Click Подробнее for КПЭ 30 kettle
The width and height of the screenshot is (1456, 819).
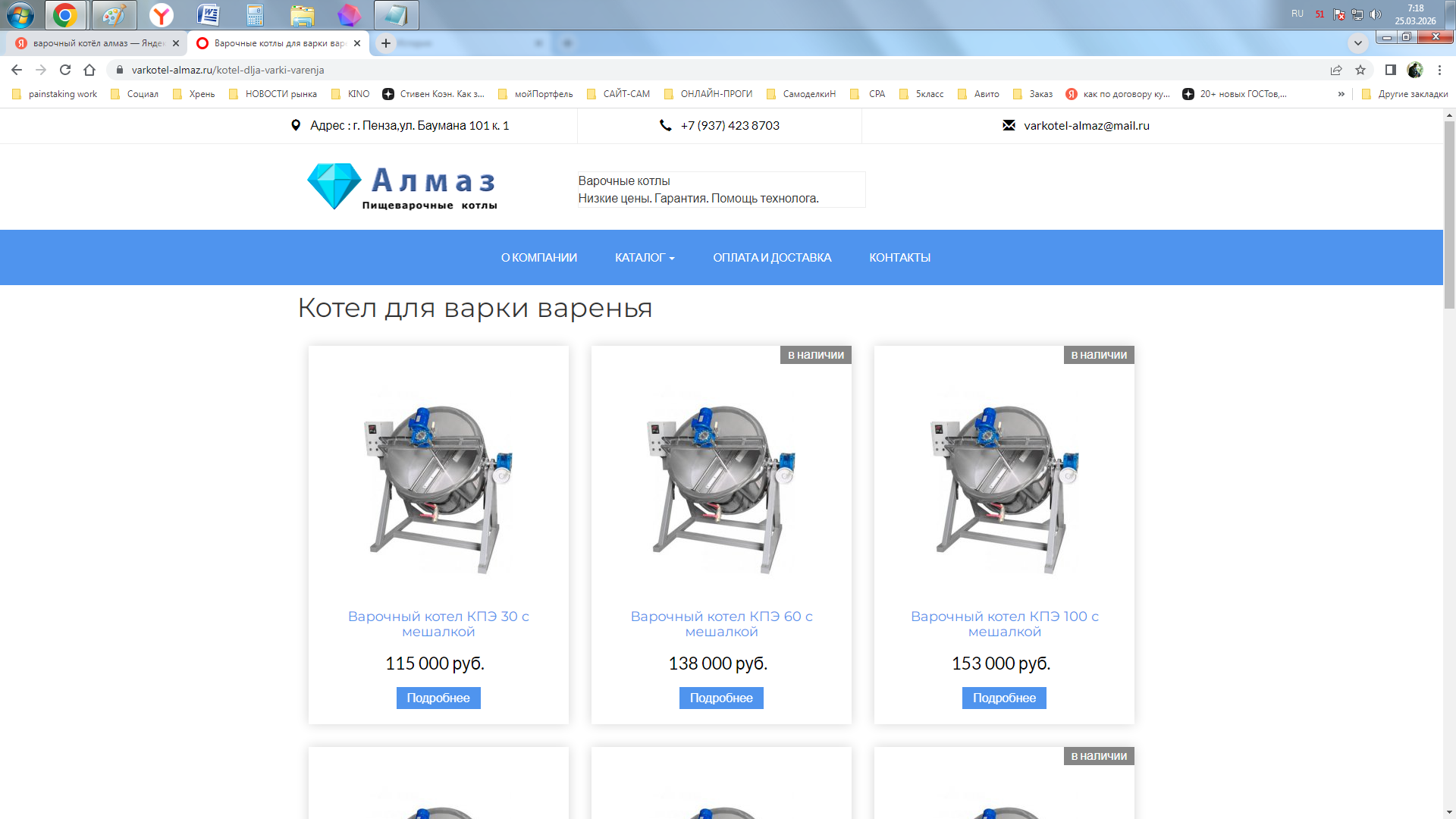[438, 698]
